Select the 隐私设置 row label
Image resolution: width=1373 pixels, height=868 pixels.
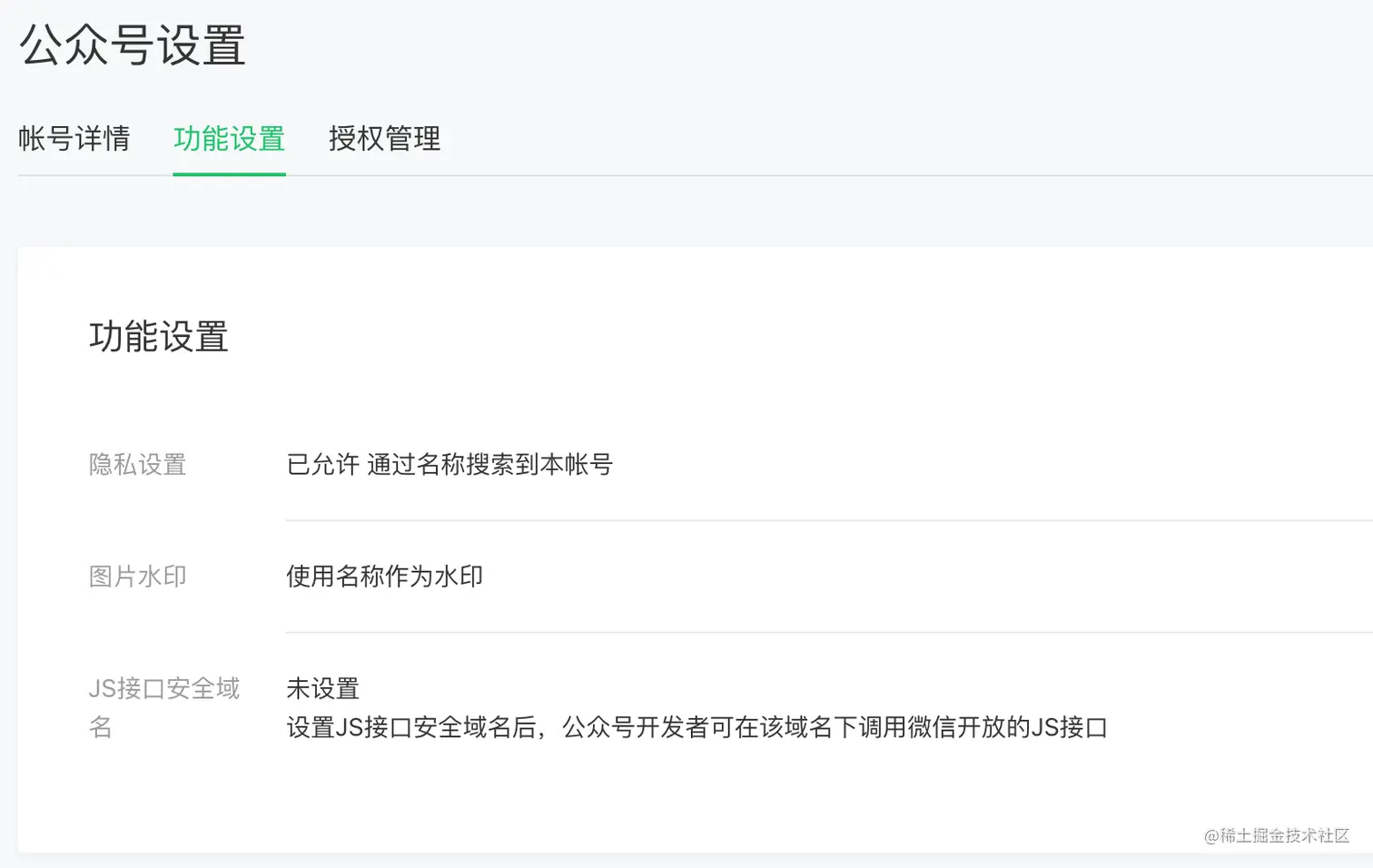pos(137,465)
